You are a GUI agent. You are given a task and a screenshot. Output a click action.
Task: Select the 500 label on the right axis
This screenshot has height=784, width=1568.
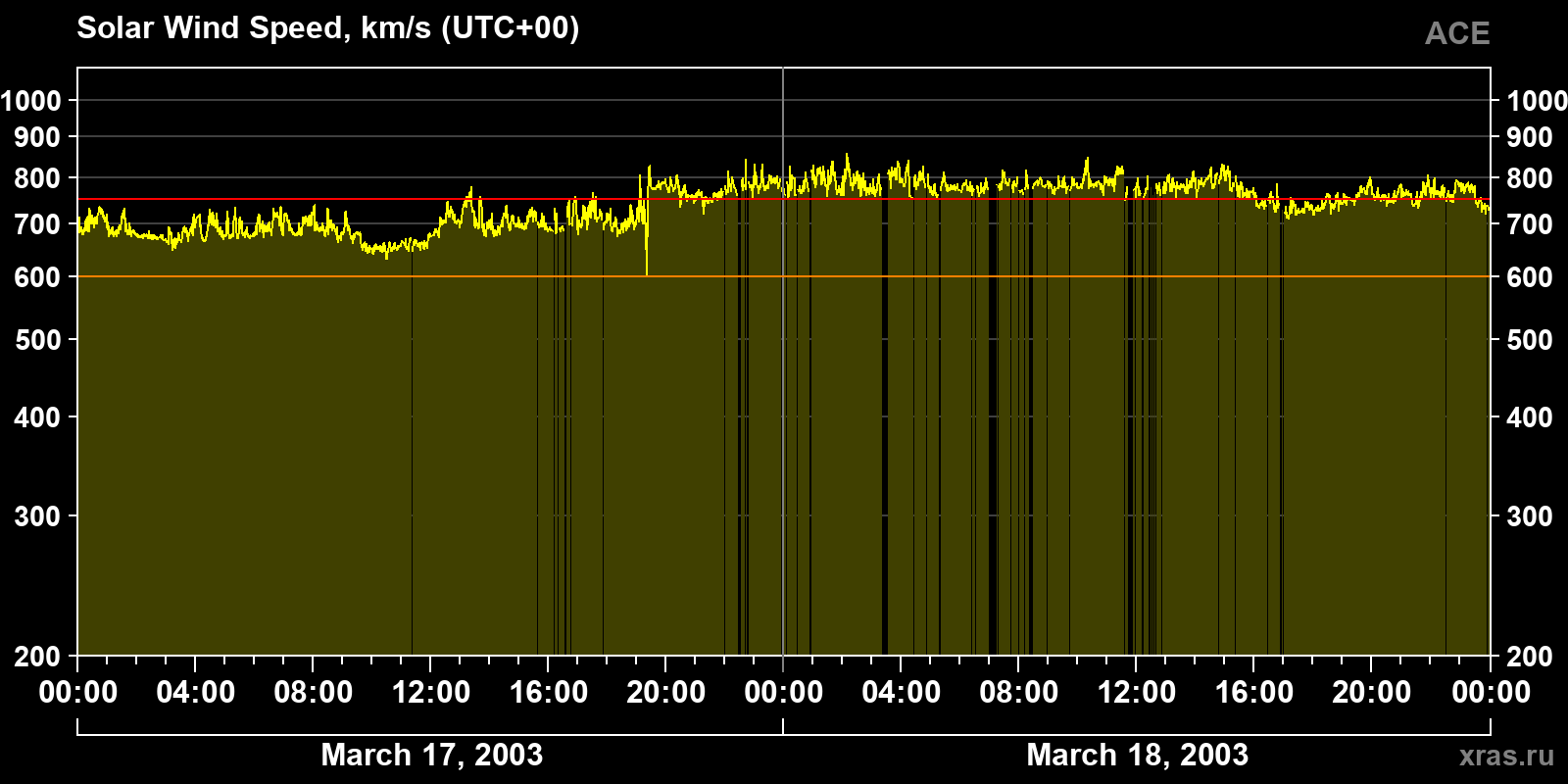click(1530, 340)
